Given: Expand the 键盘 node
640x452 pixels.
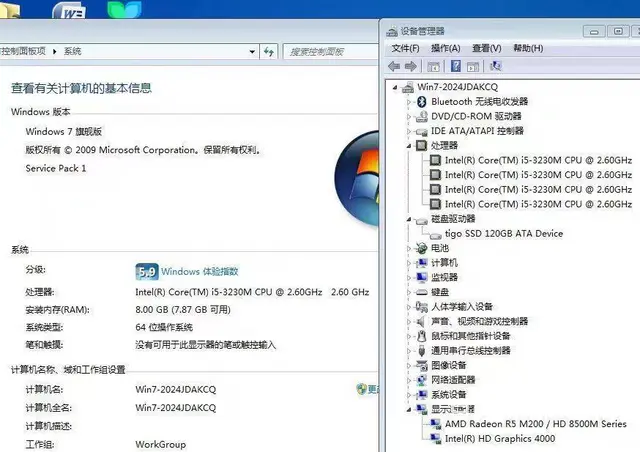Looking at the screenshot, I should click(409, 292).
